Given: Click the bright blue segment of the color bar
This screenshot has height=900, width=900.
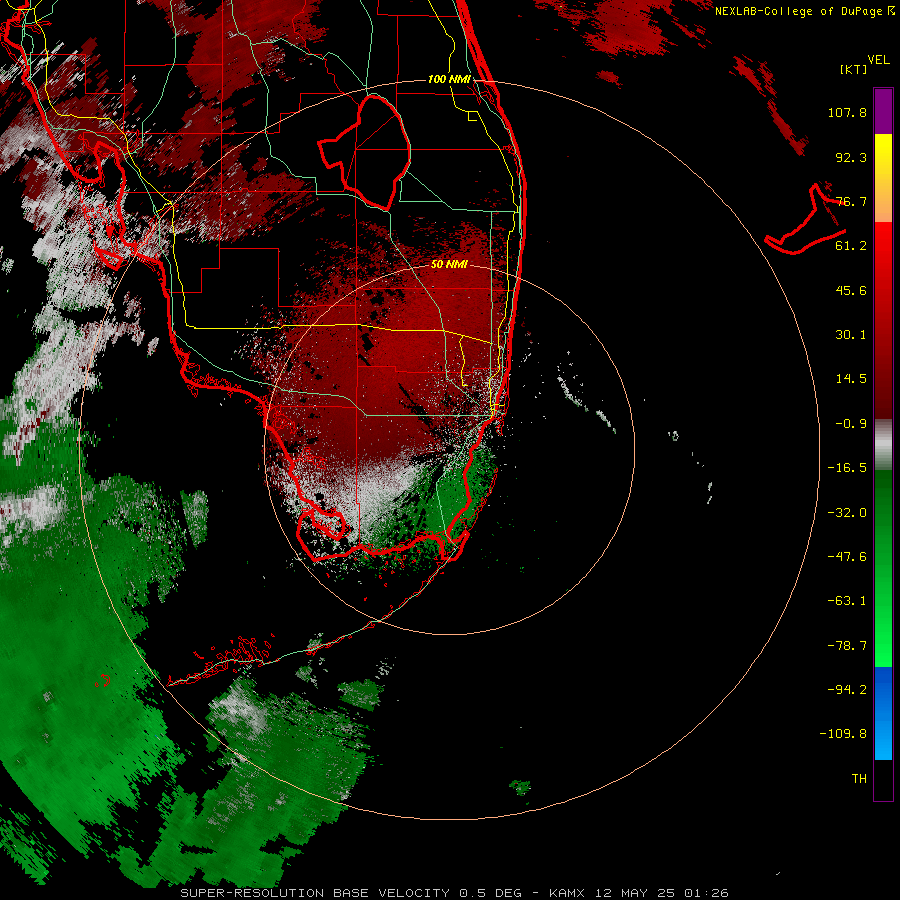Looking at the screenshot, I should click(x=883, y=713).
